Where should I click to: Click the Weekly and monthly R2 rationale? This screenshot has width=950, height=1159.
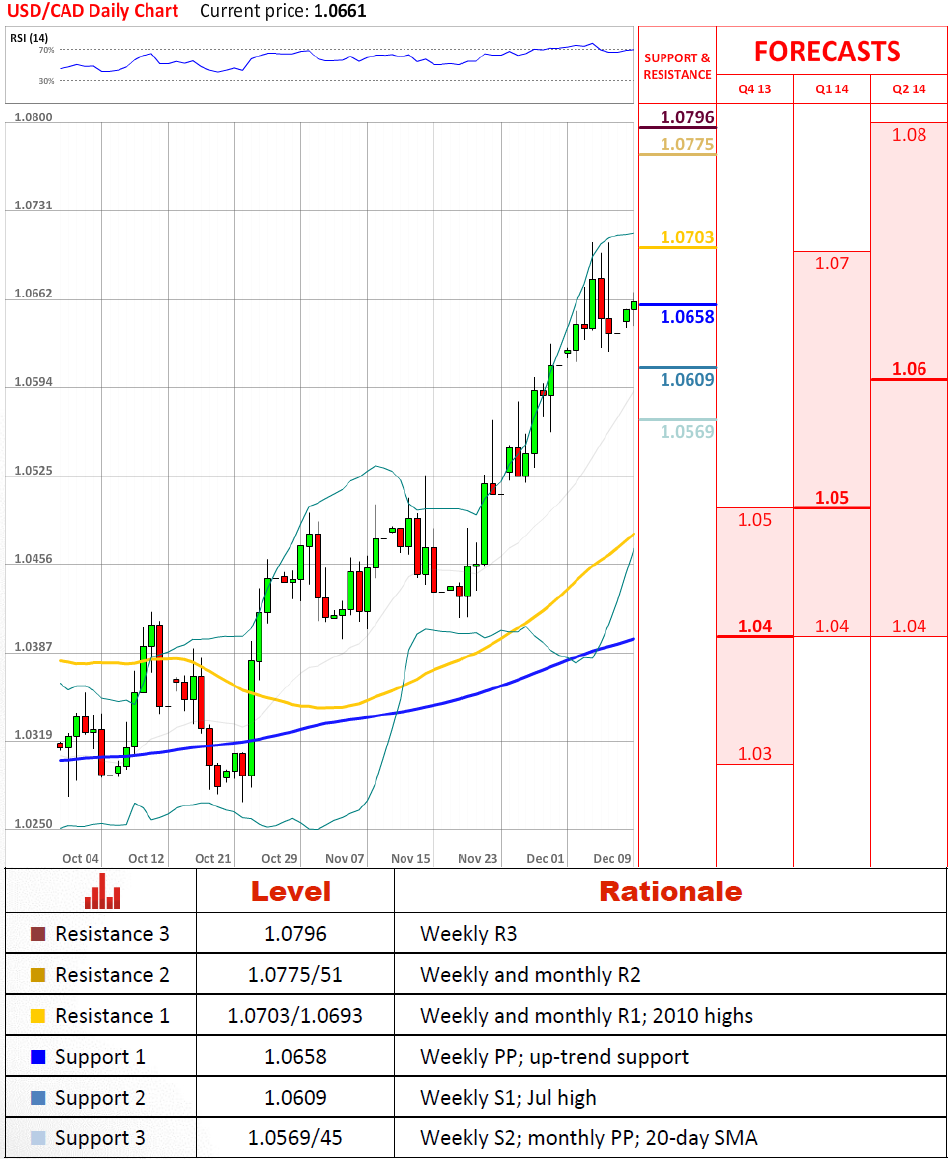(530, 975)
